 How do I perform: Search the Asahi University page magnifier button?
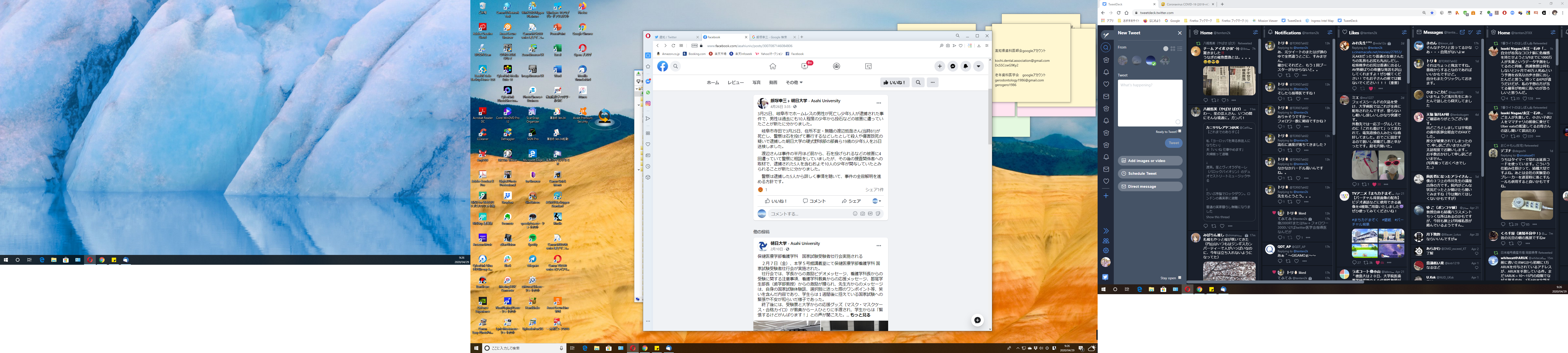(x=918, y=82)
